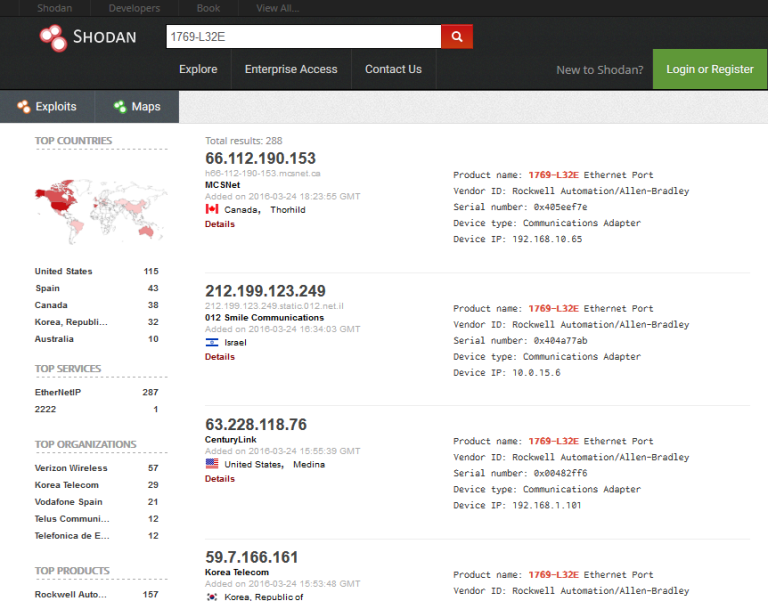Click the United States flag icon
Screen dimensions: 768x601
(212, 464)
